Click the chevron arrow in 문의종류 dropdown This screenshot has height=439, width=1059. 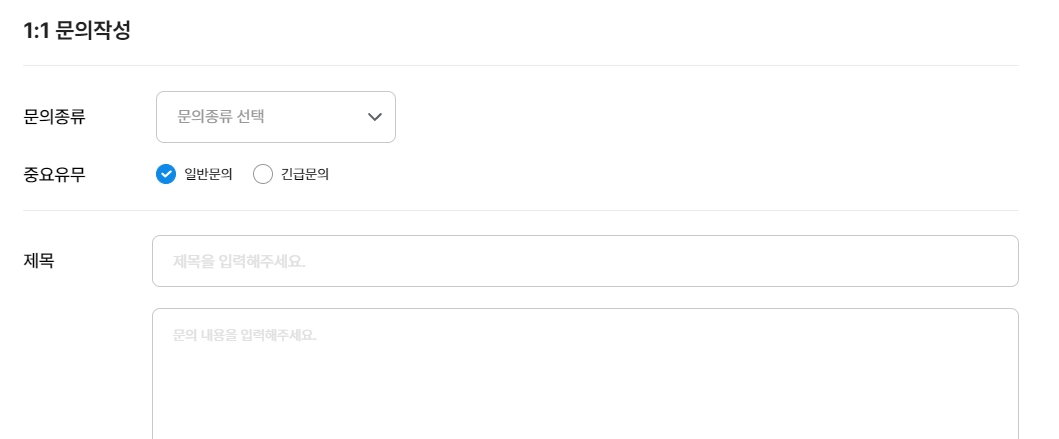375,117
